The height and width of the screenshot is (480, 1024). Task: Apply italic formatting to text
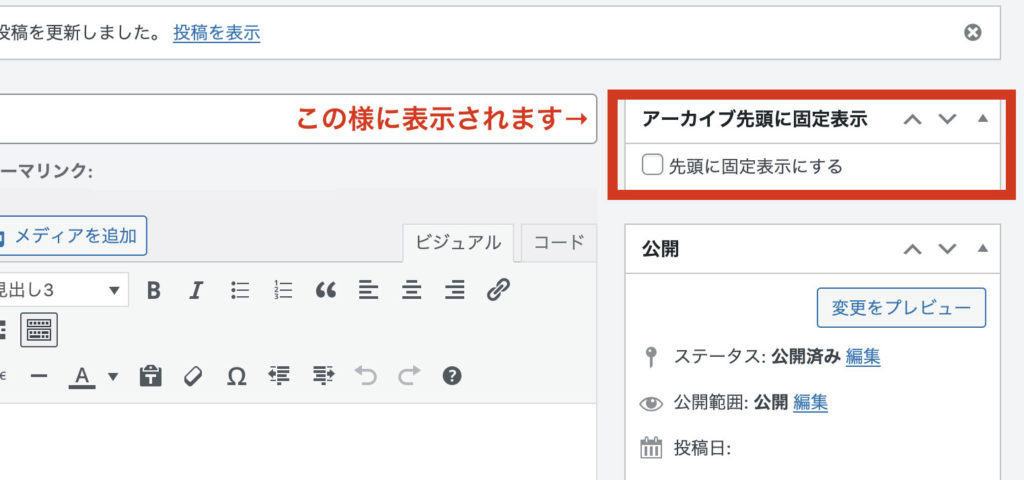click(196, 290)
